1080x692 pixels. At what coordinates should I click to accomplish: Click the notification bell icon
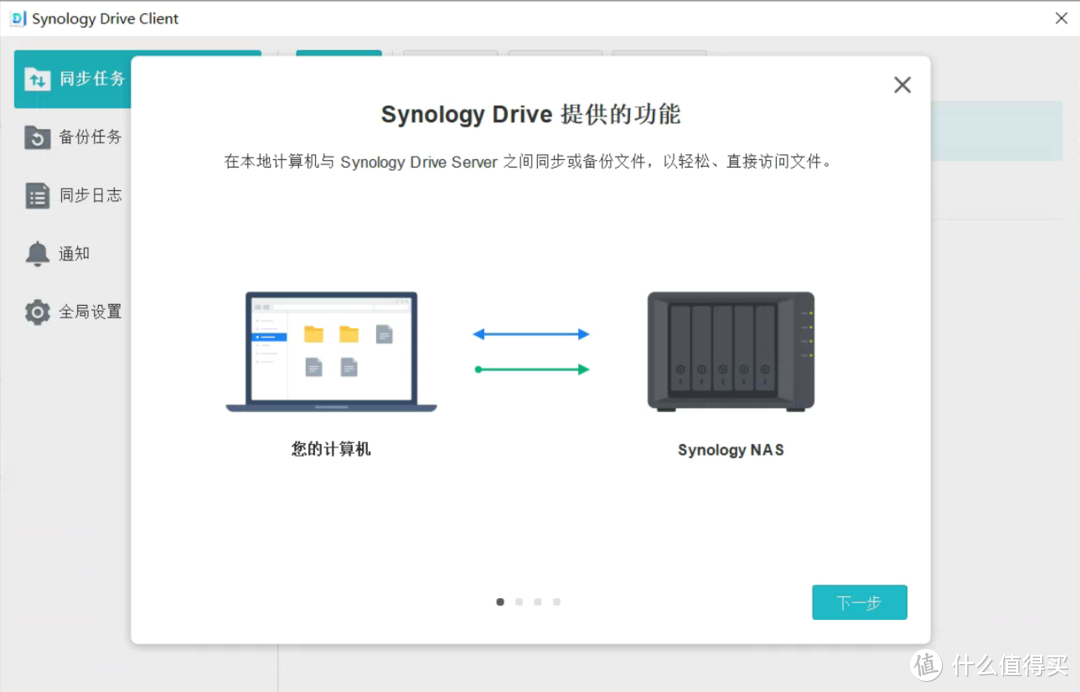click(x=37, y=254)
